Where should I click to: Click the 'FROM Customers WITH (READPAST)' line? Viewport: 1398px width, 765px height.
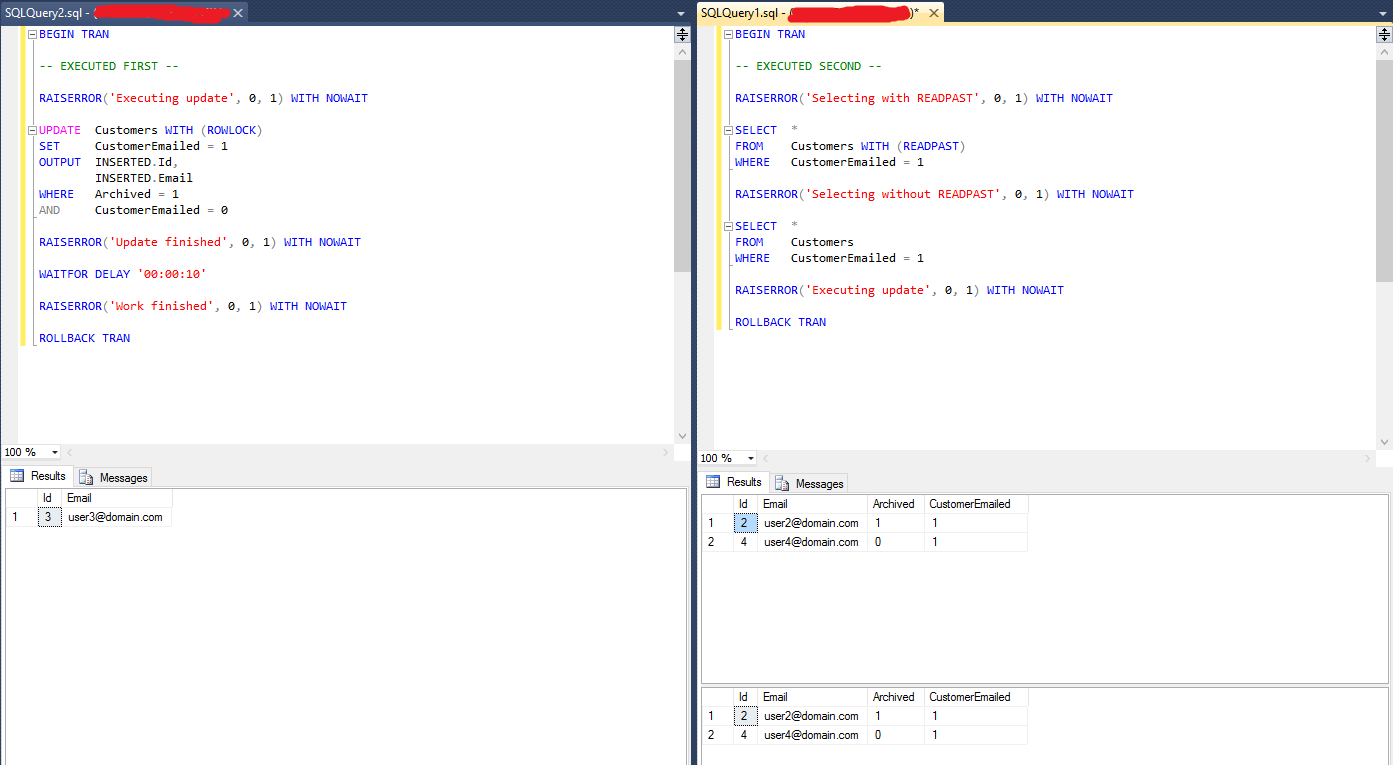click(x=850, y=146)
